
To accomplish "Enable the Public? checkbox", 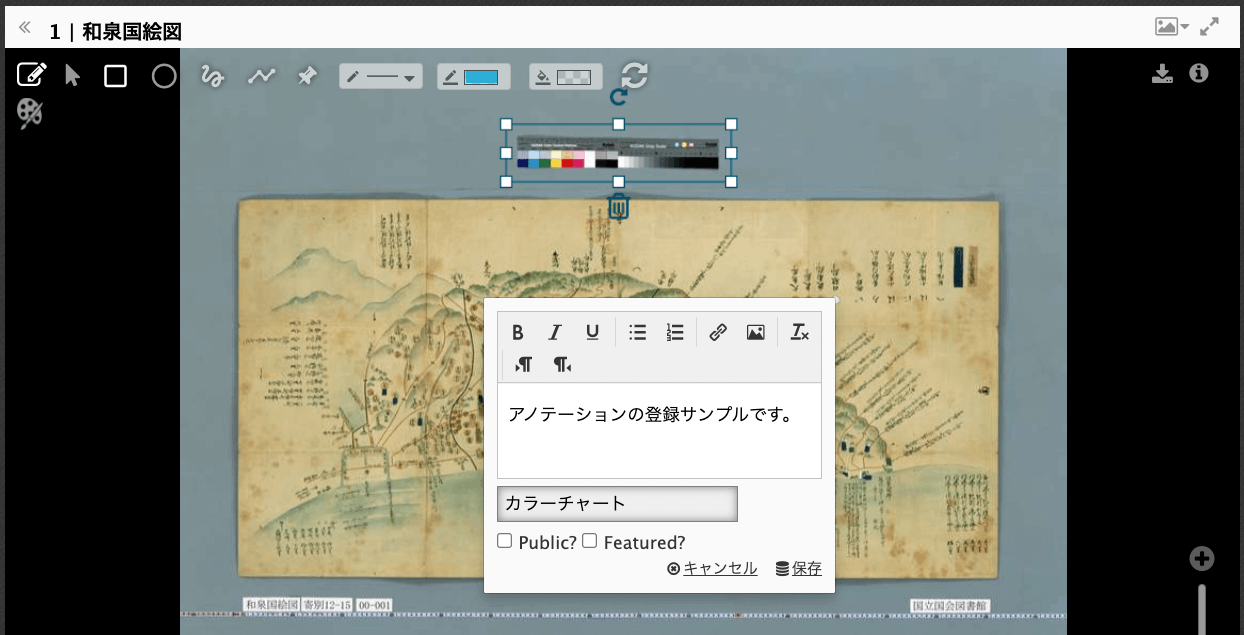I will click(x=505, y=541).
